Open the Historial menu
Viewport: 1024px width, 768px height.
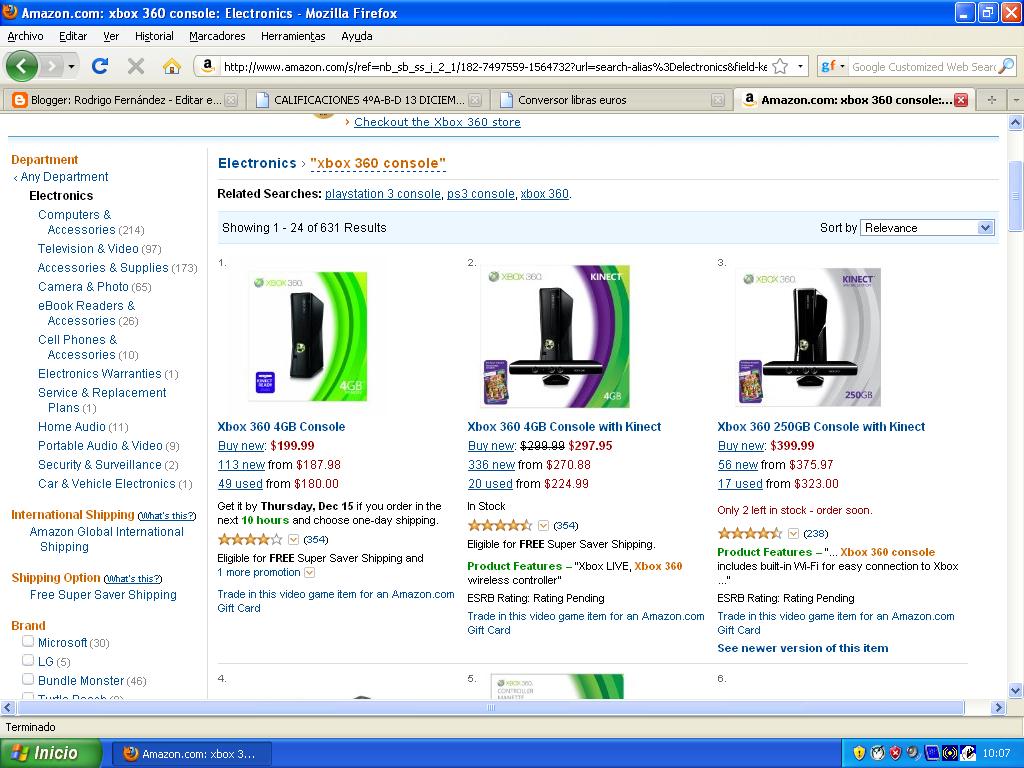point(154,36)
